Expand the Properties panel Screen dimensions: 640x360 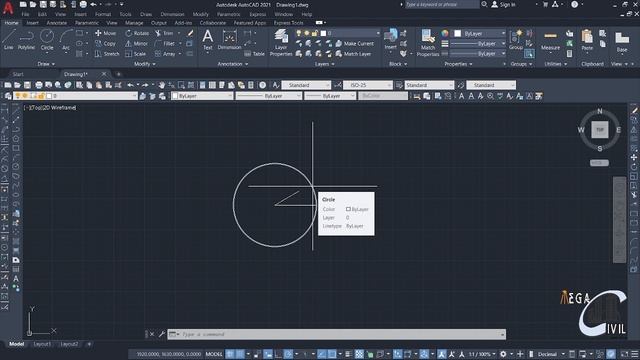pyautogui.click(x=458, y=64)
